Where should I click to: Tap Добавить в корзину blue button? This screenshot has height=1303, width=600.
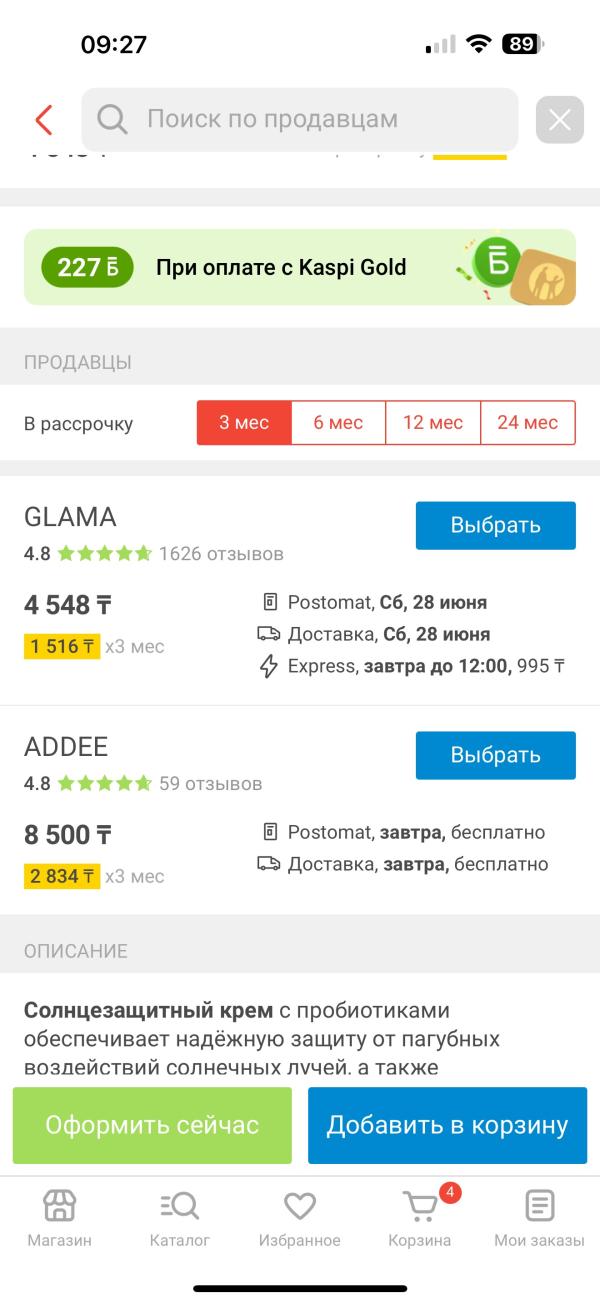pyautogui.click(x=447, y=1126)
